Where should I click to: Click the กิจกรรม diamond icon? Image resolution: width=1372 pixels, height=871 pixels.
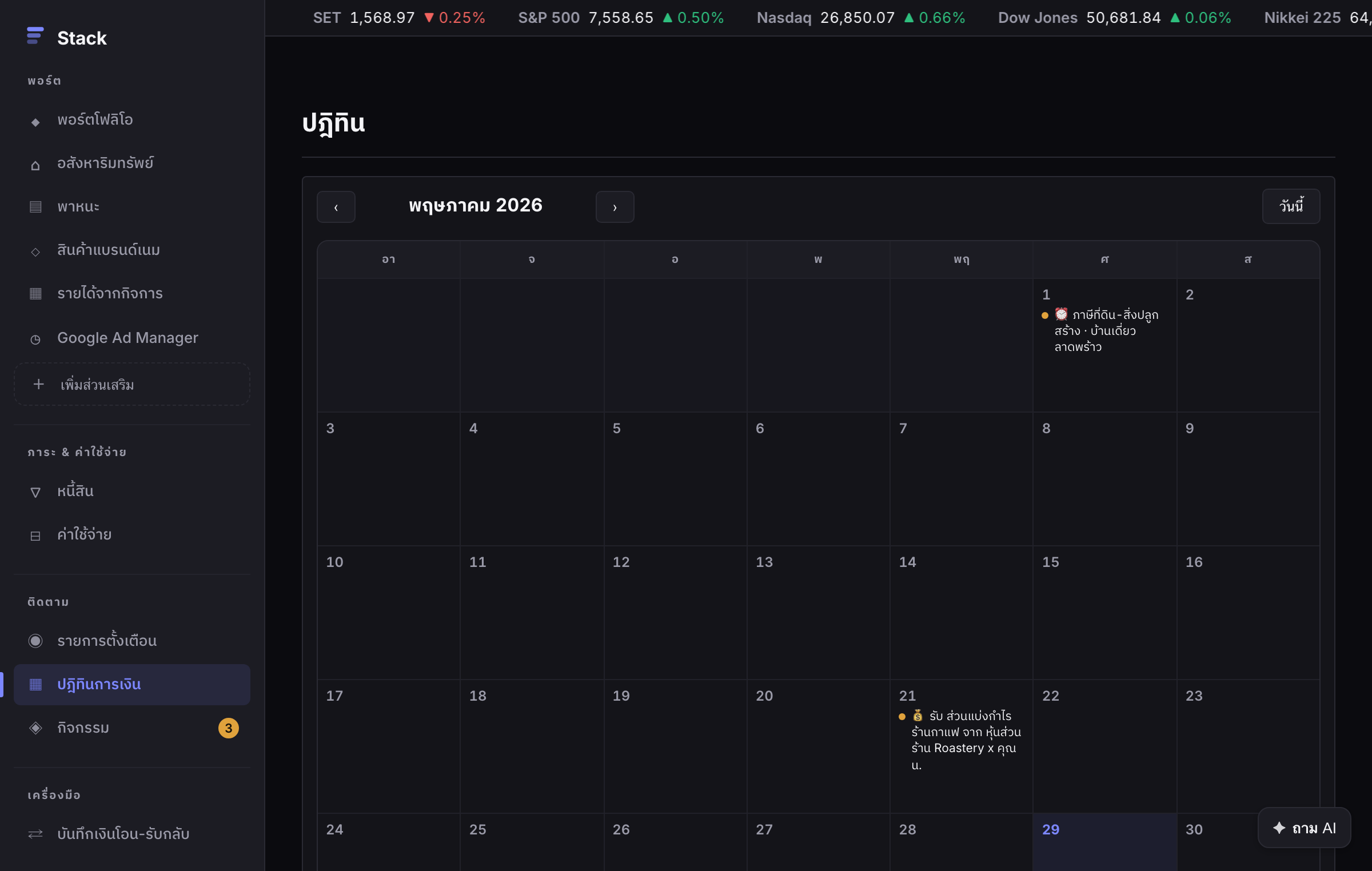pyautogui.click(x=35, y=728)
